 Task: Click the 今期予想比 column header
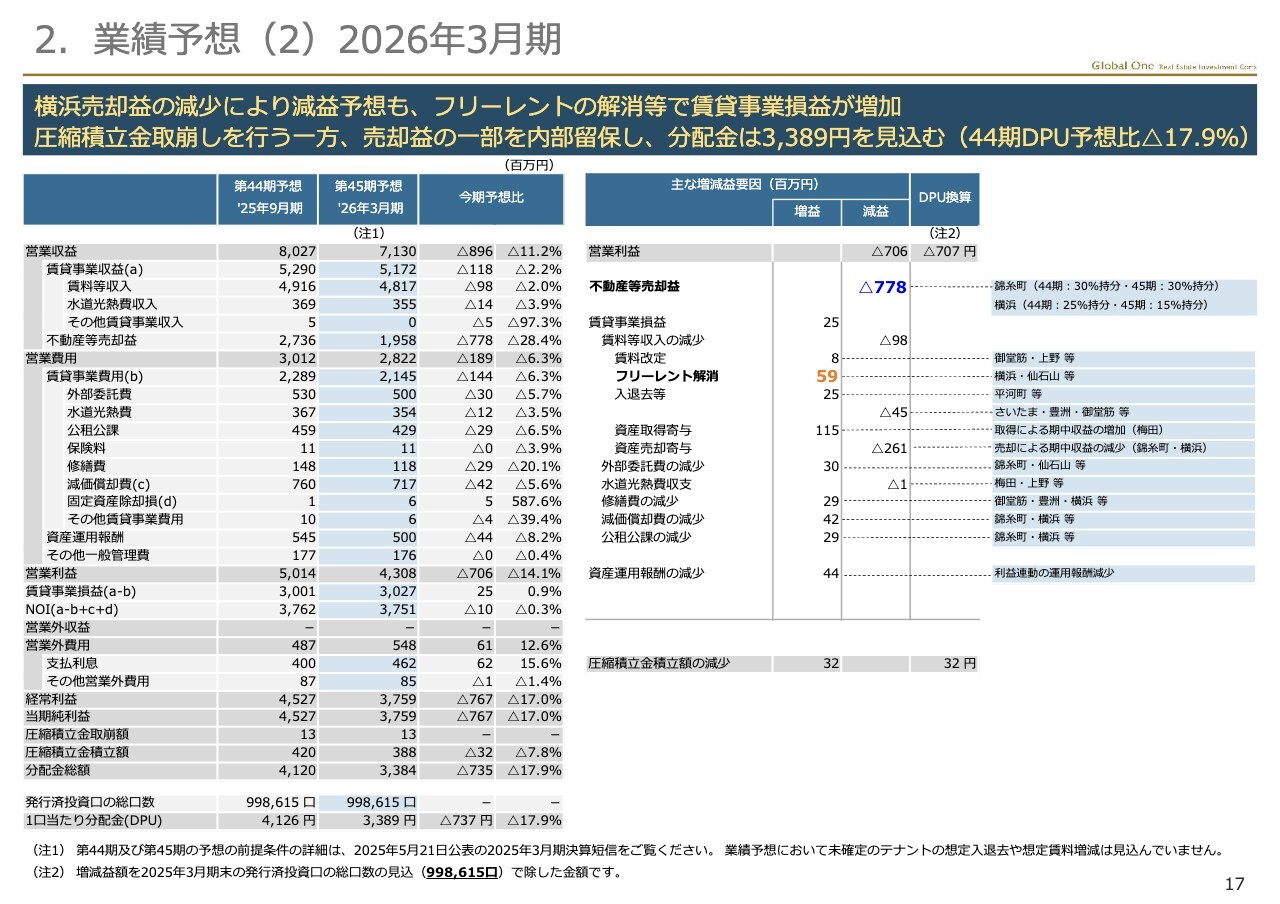(x=491, y=198)
